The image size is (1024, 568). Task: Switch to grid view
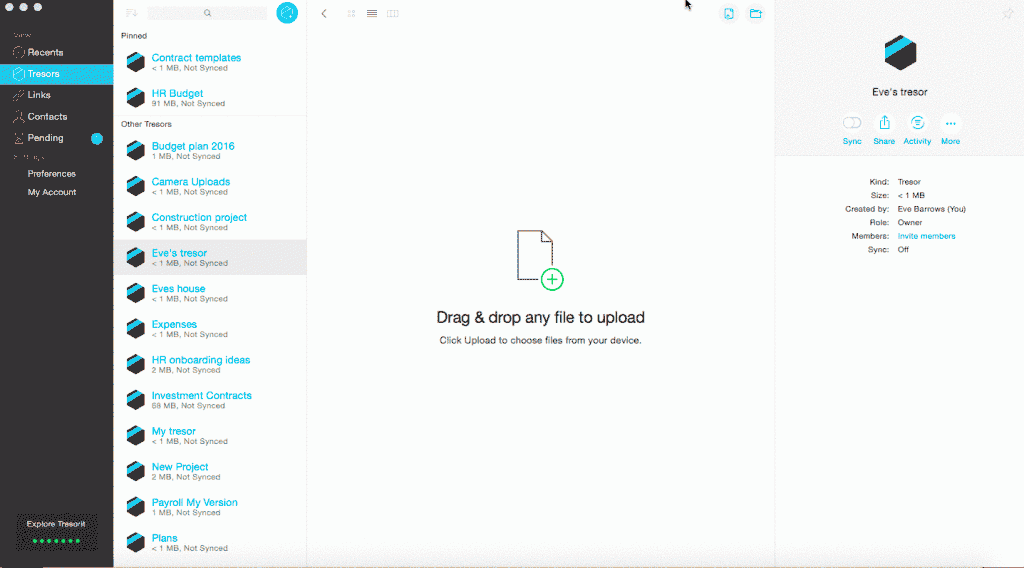[351, 13]
